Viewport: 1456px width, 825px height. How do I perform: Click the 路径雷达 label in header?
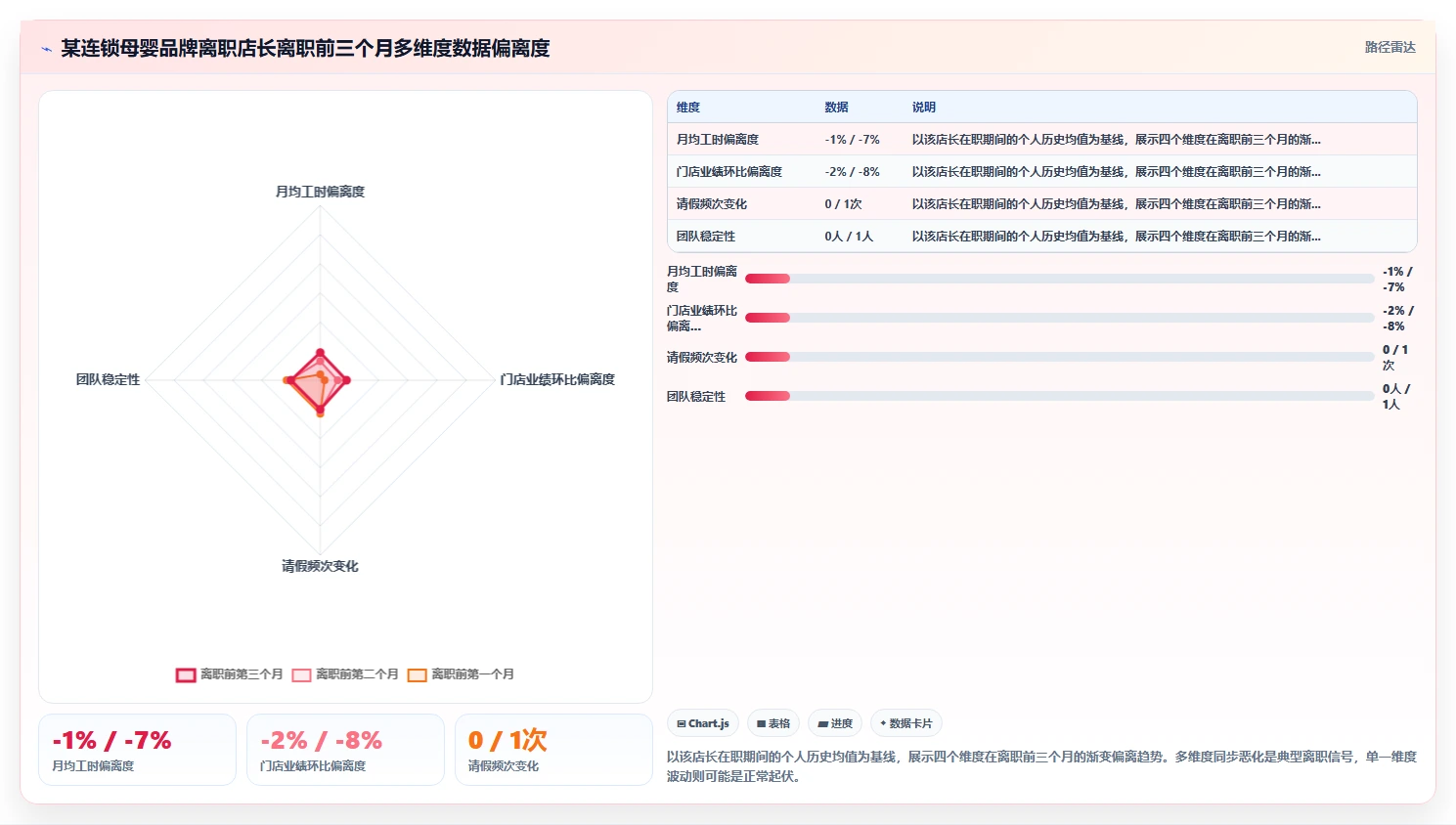click(1390, 47)
